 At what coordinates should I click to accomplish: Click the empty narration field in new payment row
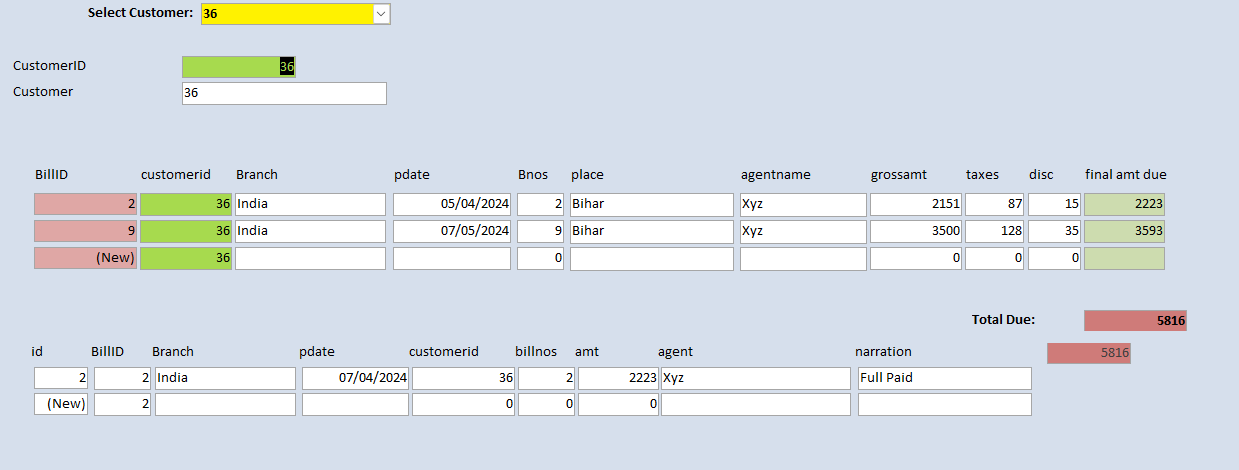click(x=944, y=405)
